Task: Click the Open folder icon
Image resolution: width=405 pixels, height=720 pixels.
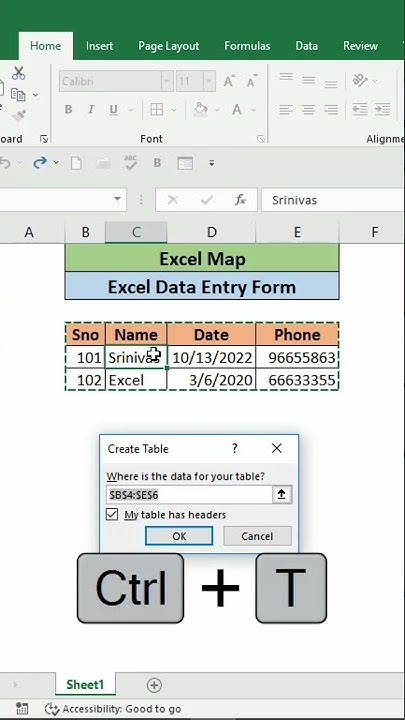Action: coord(103,163)
